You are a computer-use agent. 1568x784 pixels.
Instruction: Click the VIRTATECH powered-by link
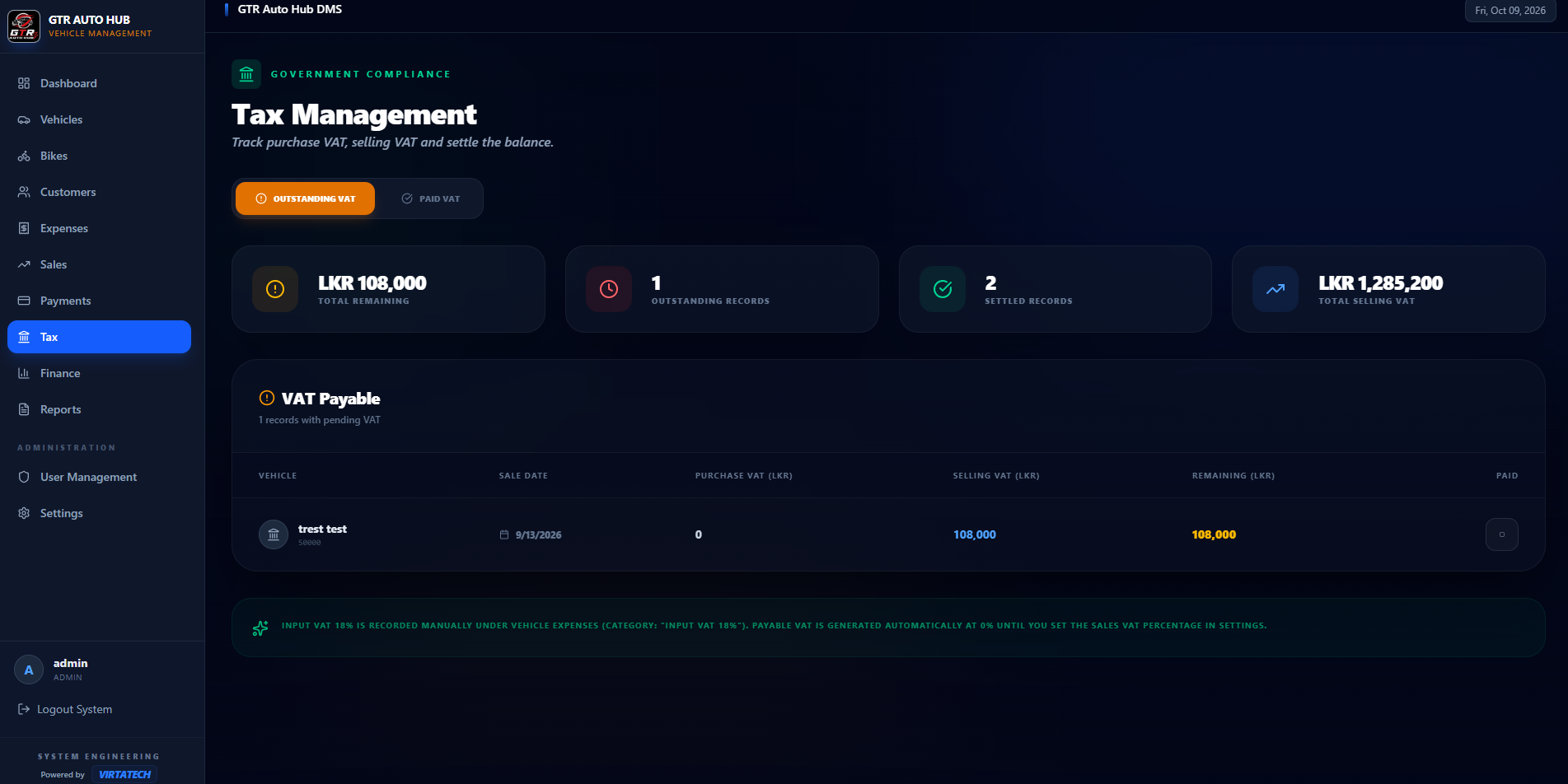125,774
